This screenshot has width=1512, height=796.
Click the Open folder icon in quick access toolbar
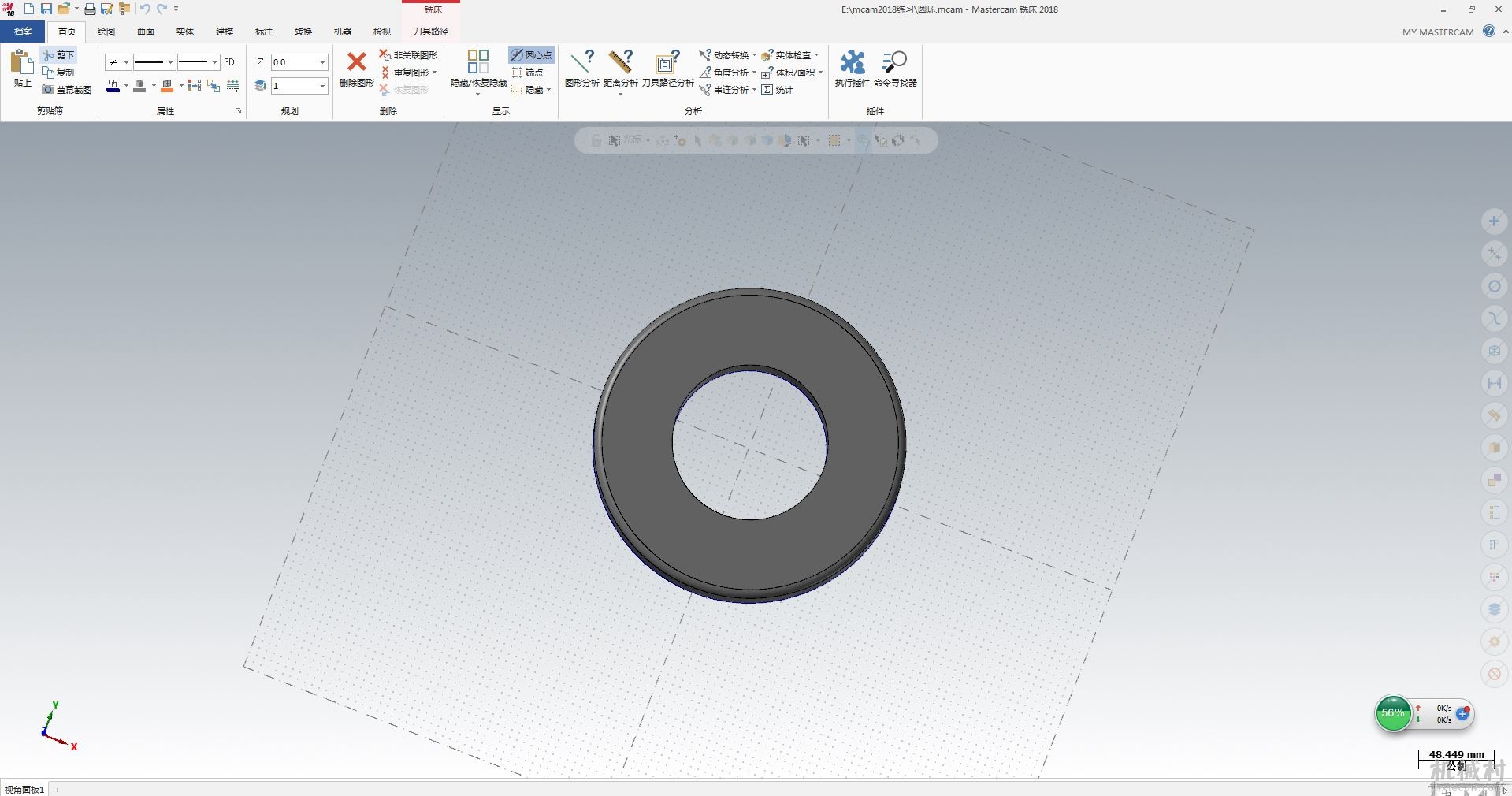64,9
